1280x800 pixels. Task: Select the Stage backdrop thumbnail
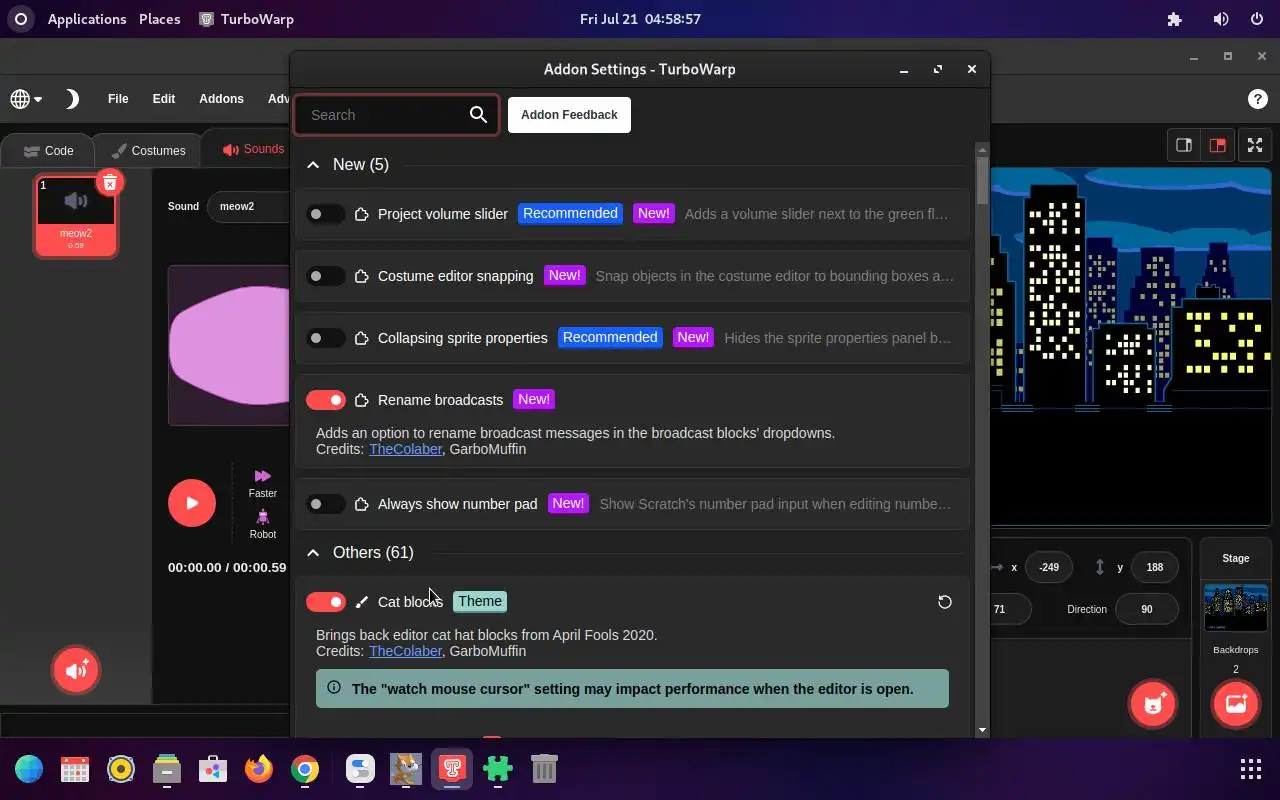coord(1236,608)
